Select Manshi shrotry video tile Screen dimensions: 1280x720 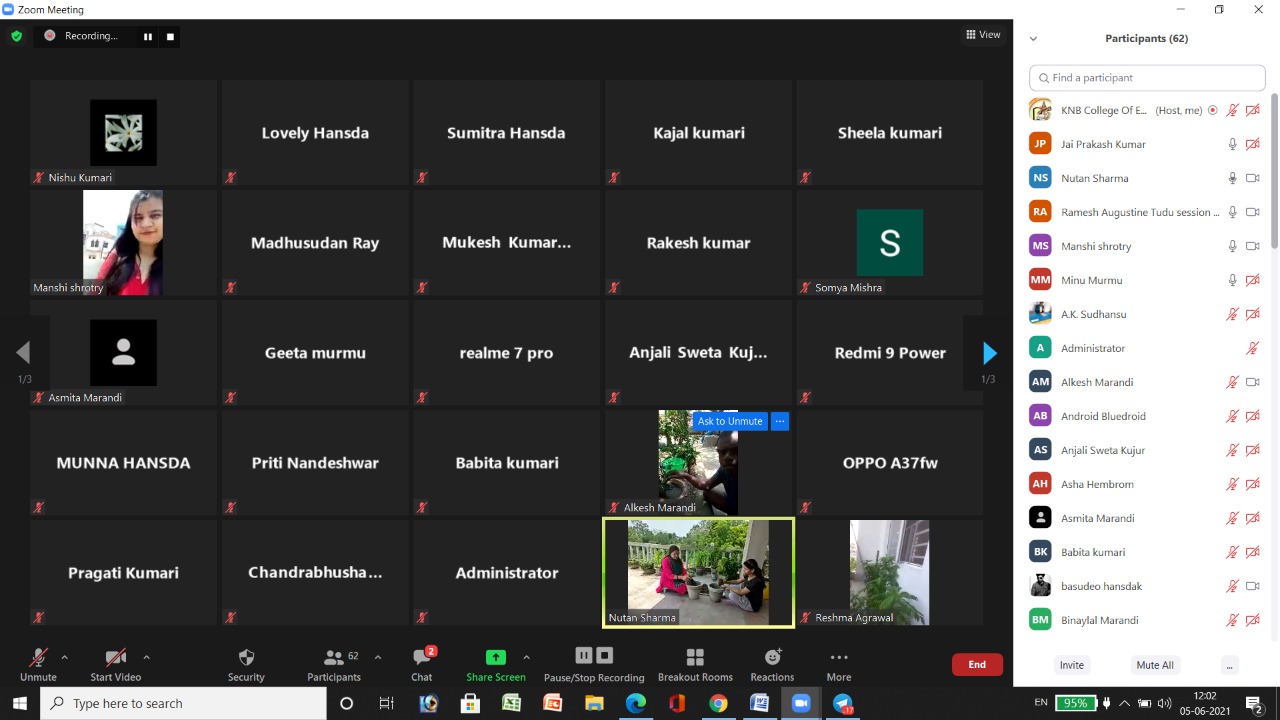coord(123,242)
